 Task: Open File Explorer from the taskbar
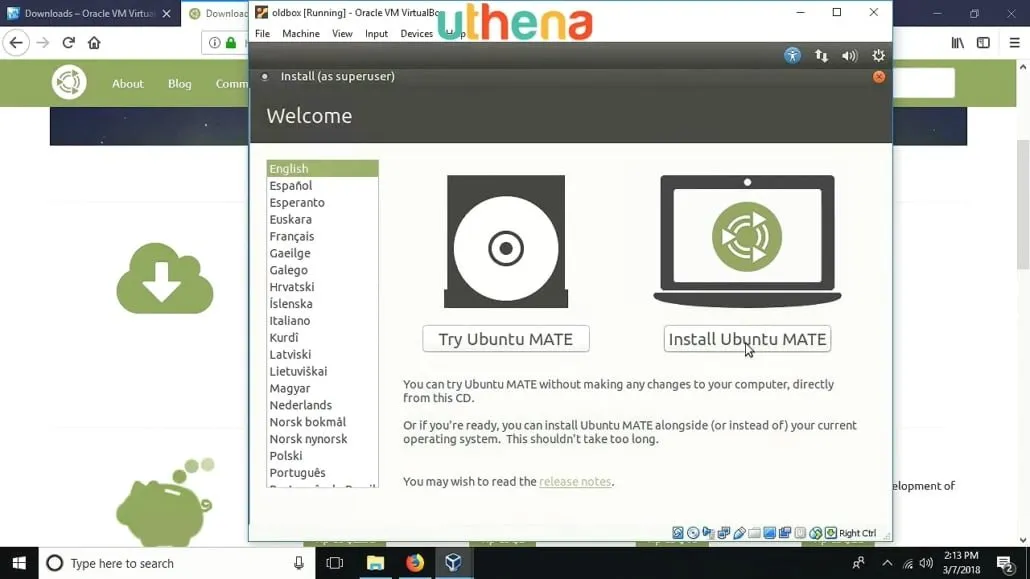click(375, 563)
